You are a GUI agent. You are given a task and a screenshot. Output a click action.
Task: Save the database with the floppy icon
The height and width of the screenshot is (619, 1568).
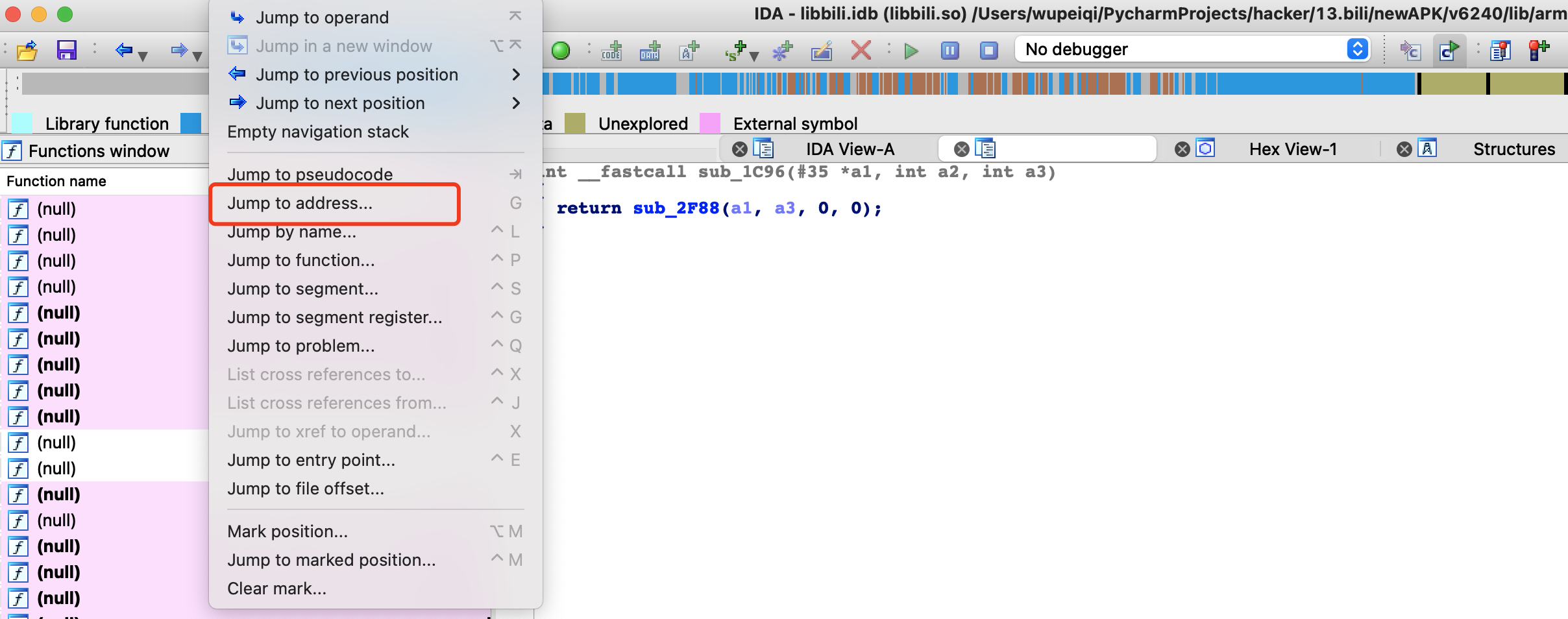[66, 50]
